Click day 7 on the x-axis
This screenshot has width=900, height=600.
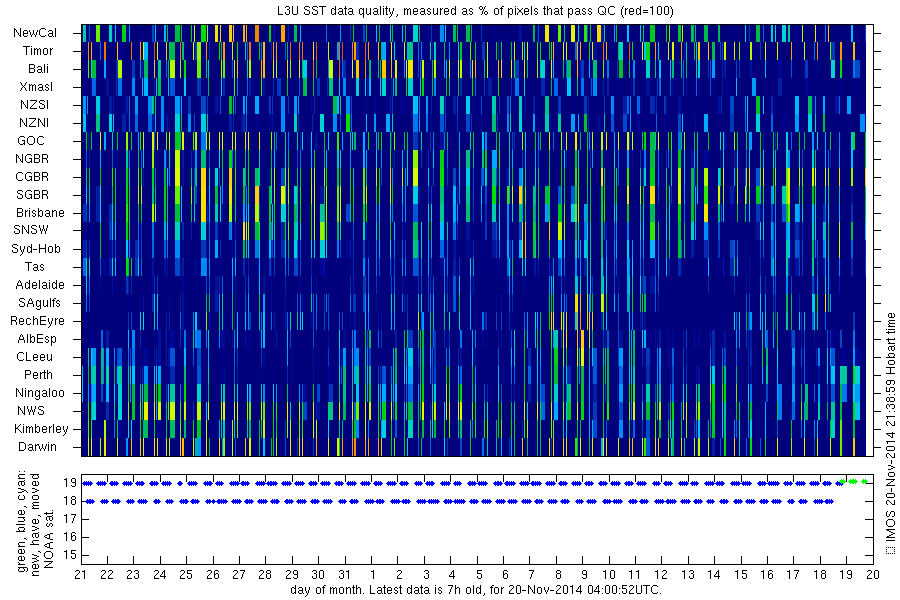tap(532, 575)
